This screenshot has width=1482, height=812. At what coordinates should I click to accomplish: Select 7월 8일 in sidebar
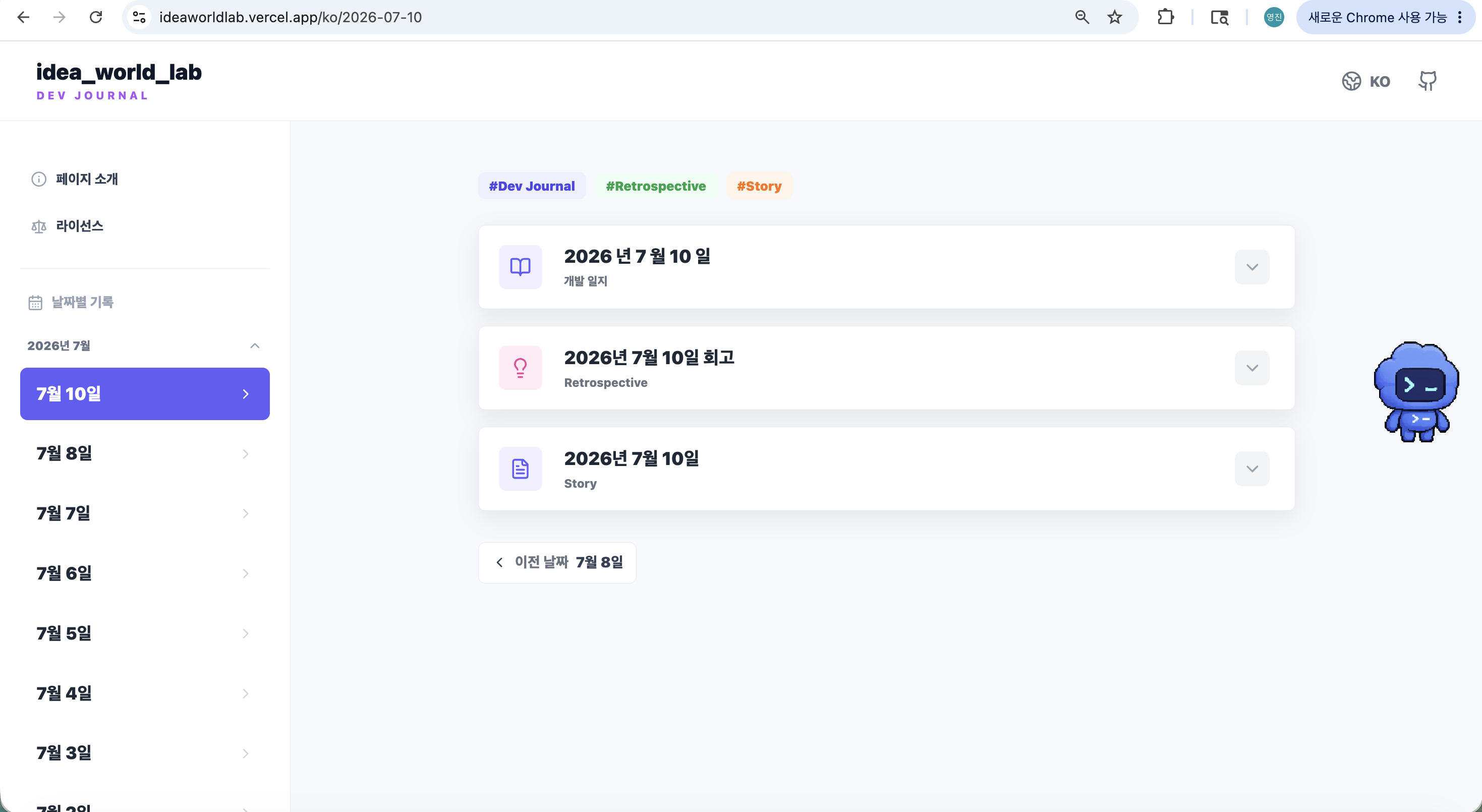pos(145,454)
